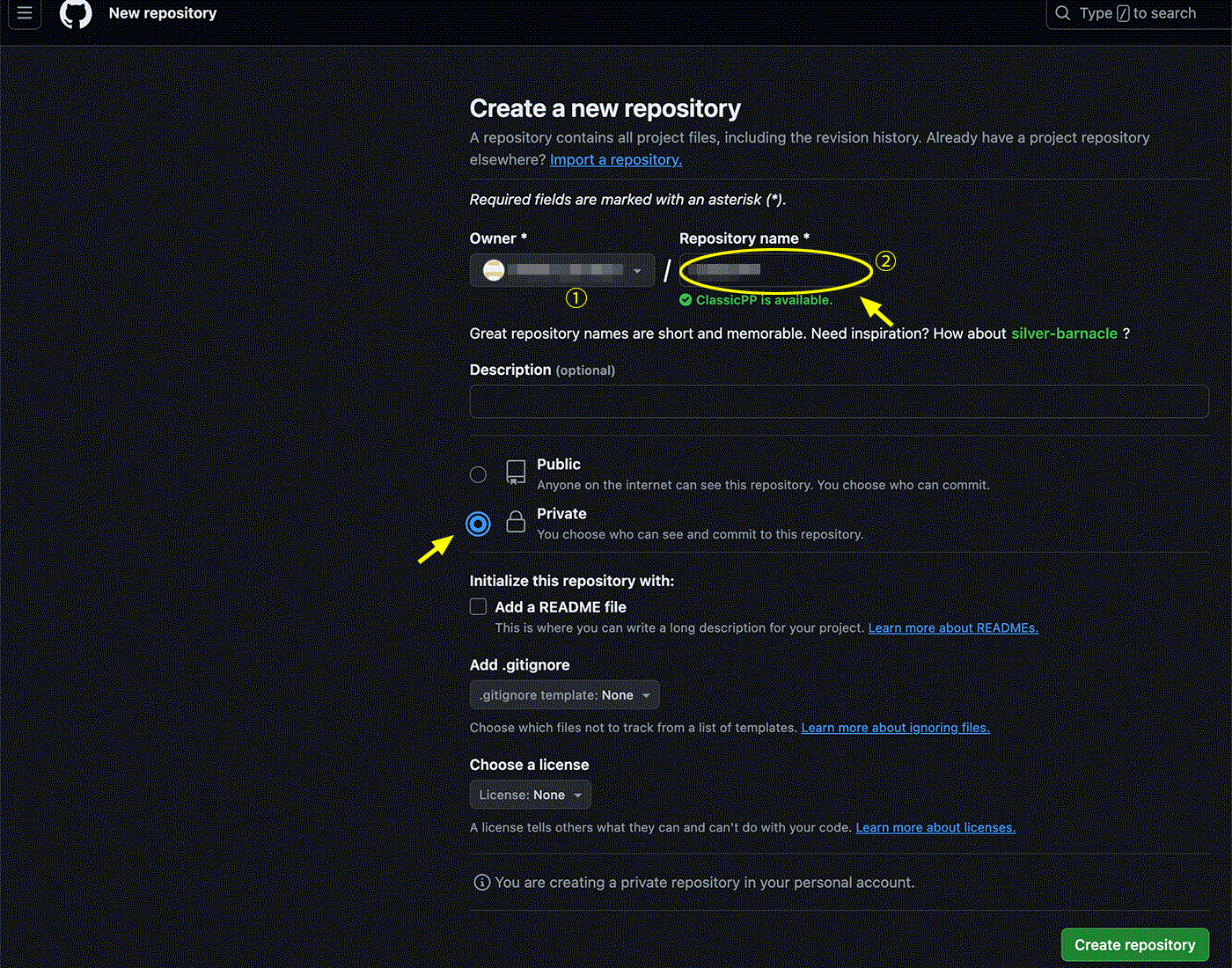Screen dimensions: 1232x968
Task: Click the info icon beside private repository notice
Action: point(482,883)
